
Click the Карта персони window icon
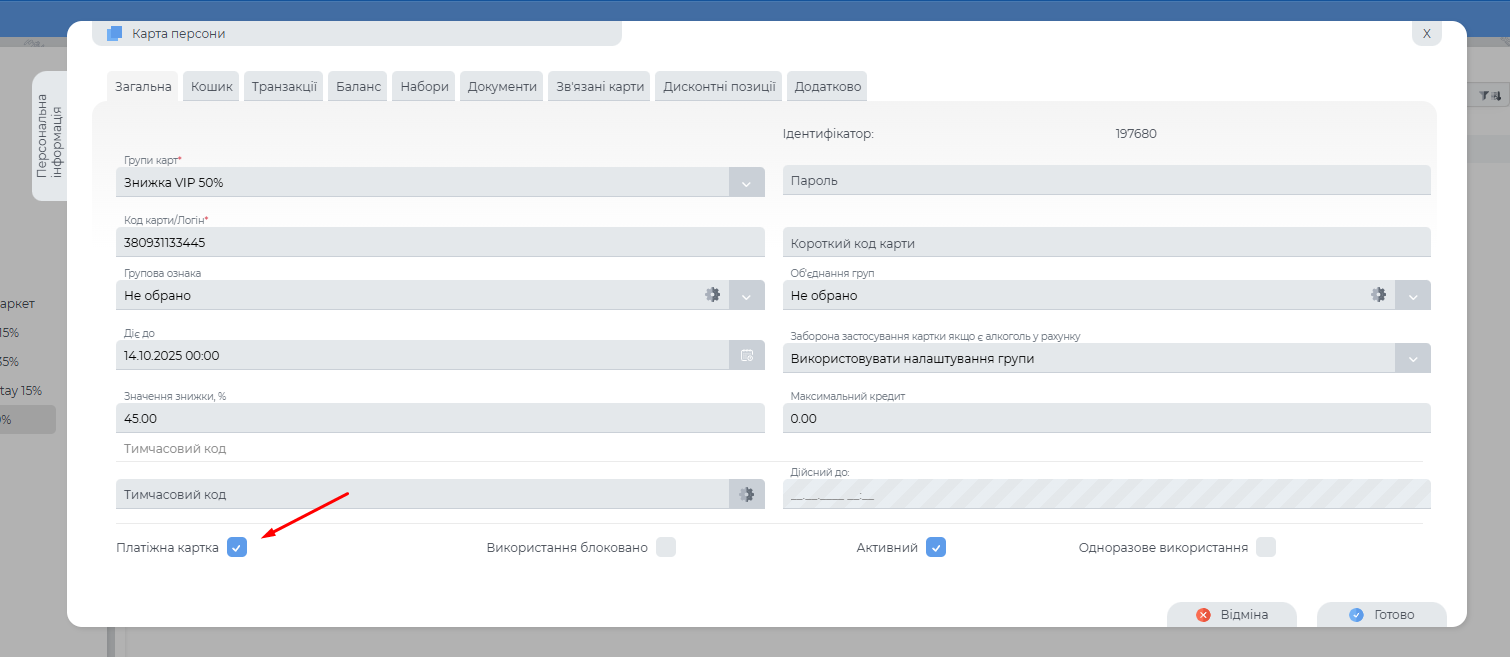(115, 33)
